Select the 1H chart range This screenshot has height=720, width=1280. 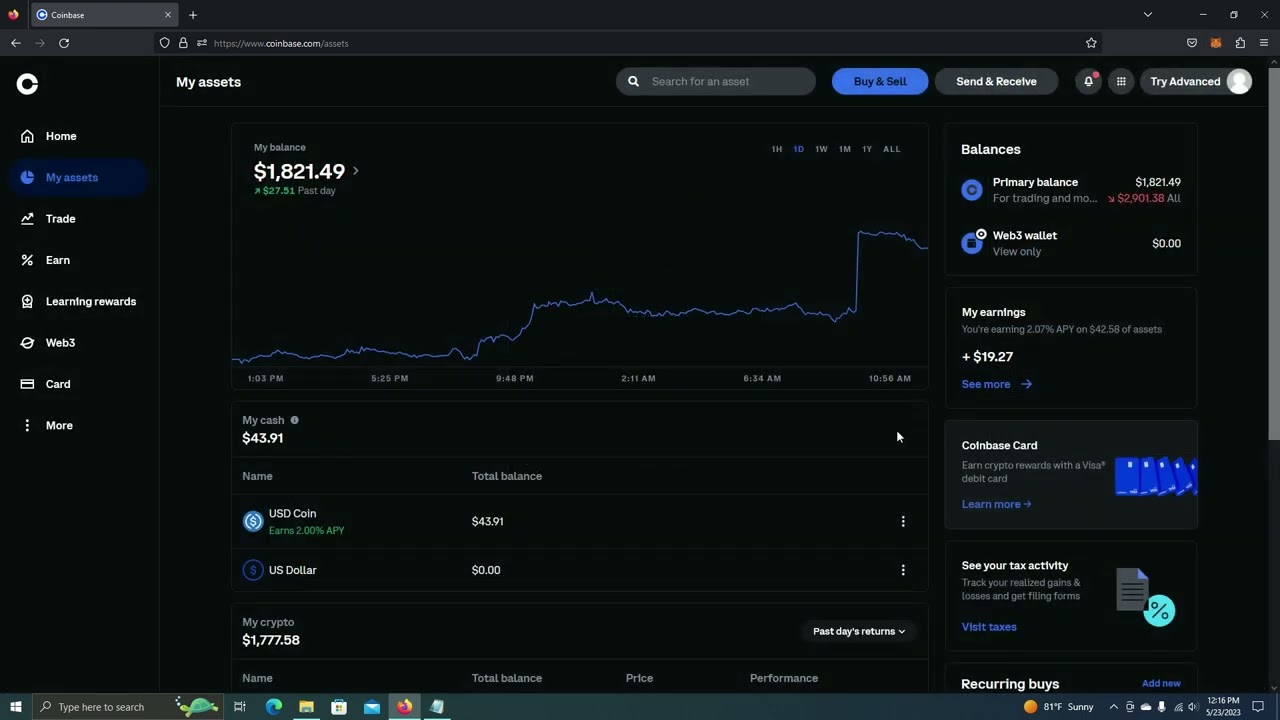(x=776, y=149)
